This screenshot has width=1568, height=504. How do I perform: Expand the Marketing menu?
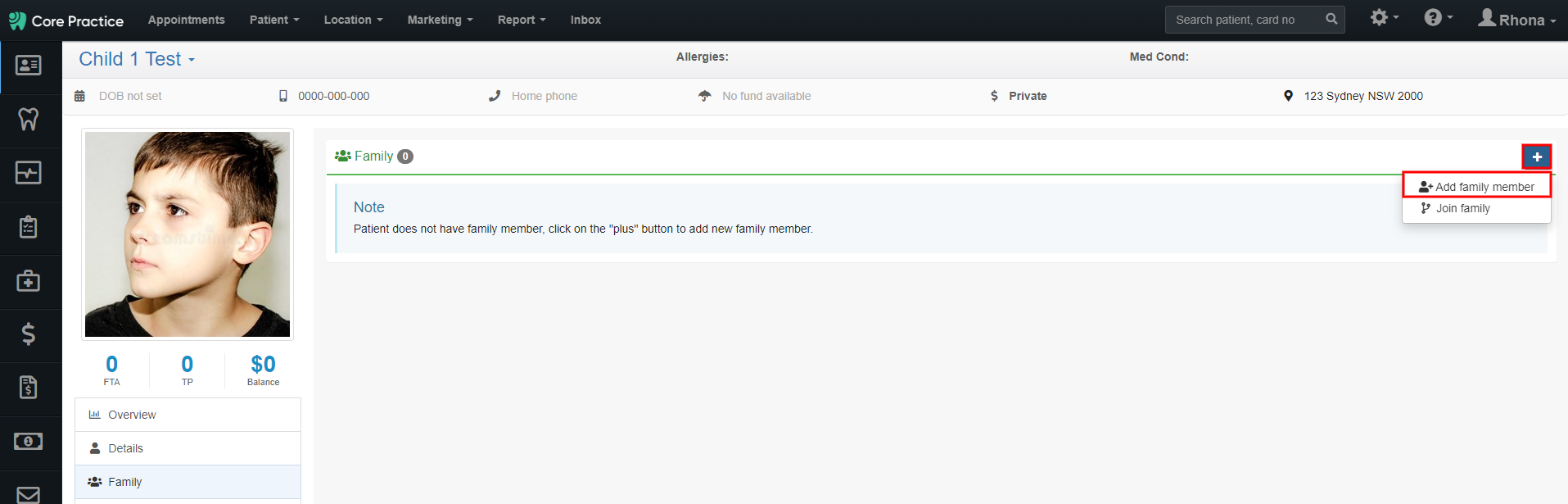pos(440,20)
